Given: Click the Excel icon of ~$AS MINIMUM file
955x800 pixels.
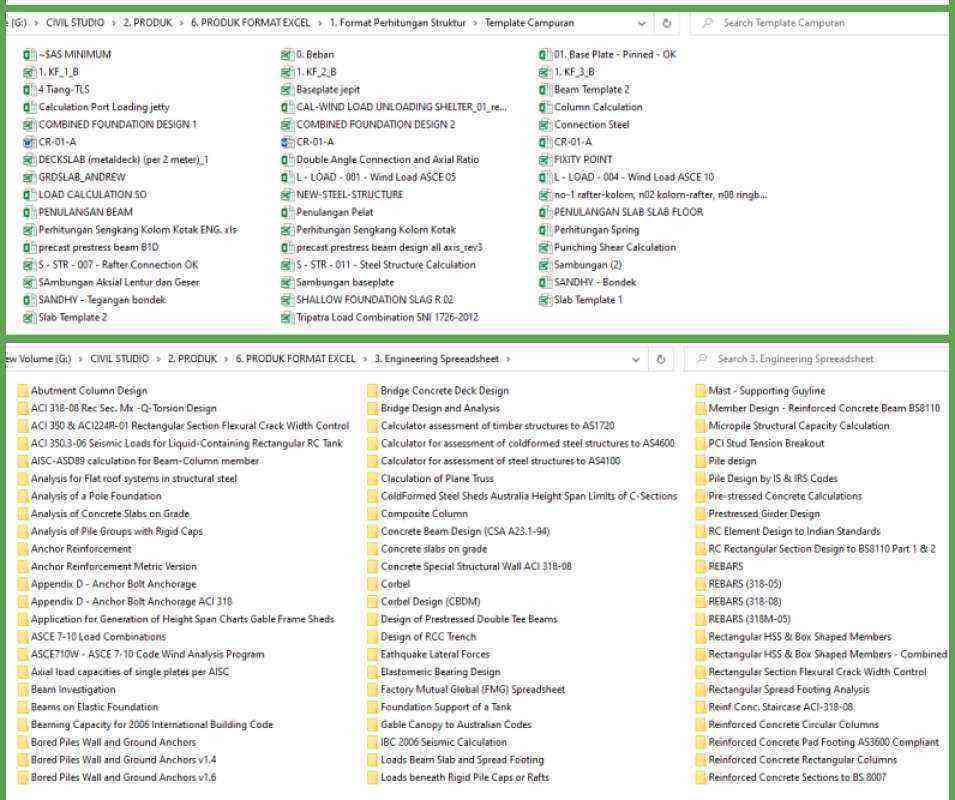Looking at the screenshot, I should click(28, 55).
